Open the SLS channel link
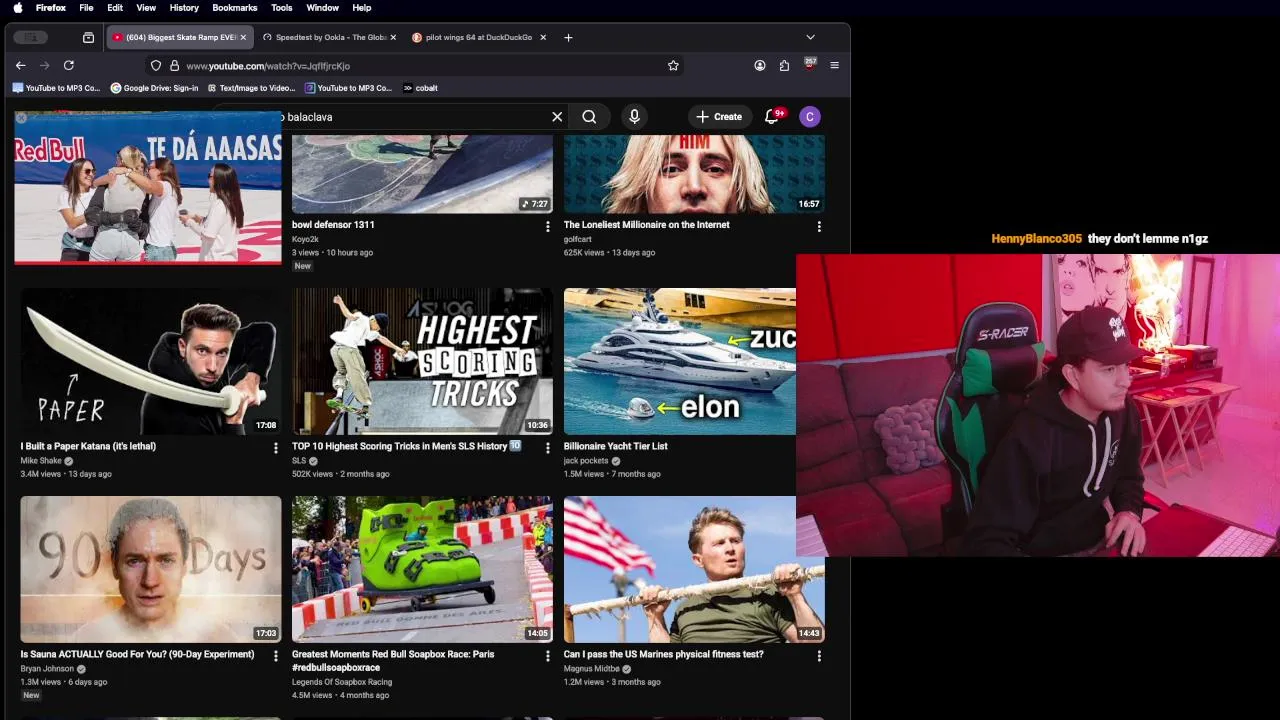This screenshot has width=1280, height=720. (x=299, y=461)
